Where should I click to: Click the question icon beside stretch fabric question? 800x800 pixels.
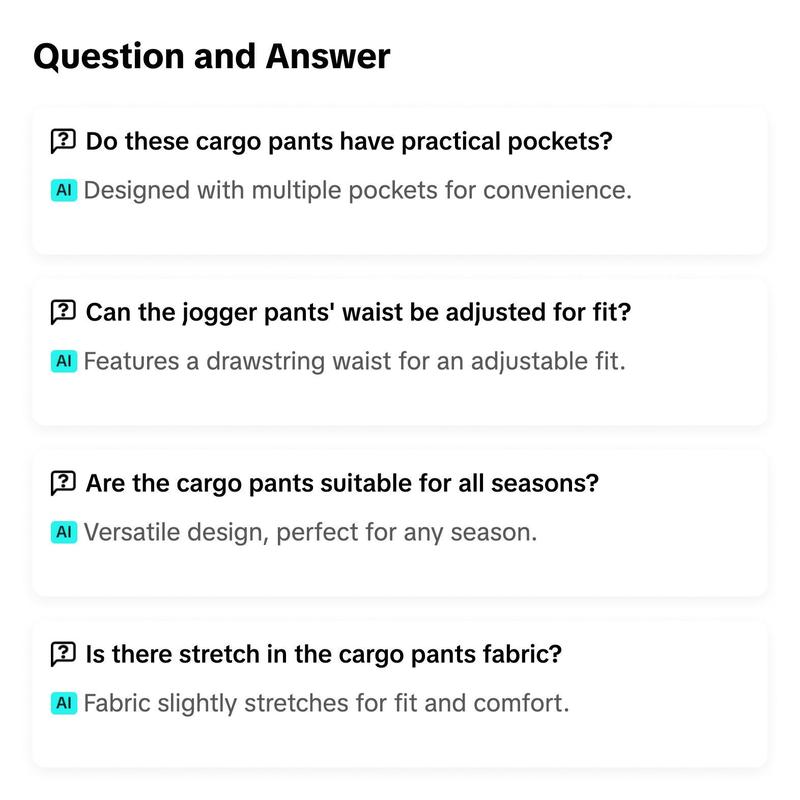click(x=63, y=654)
